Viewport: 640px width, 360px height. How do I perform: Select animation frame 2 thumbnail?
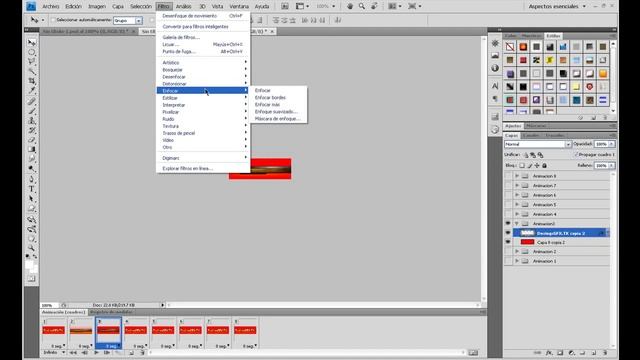[81, 331]
